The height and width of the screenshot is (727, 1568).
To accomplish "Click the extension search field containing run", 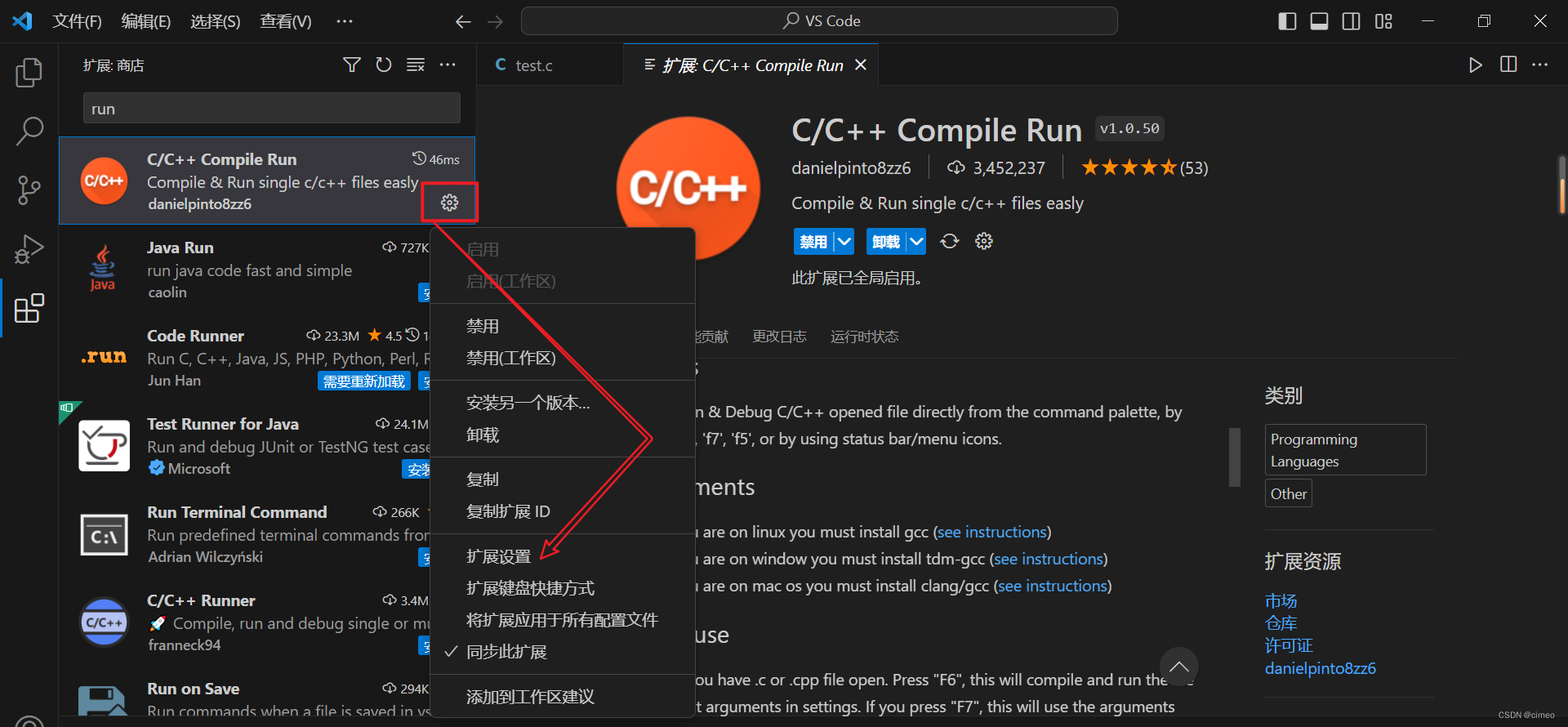I will click(271, 109).
